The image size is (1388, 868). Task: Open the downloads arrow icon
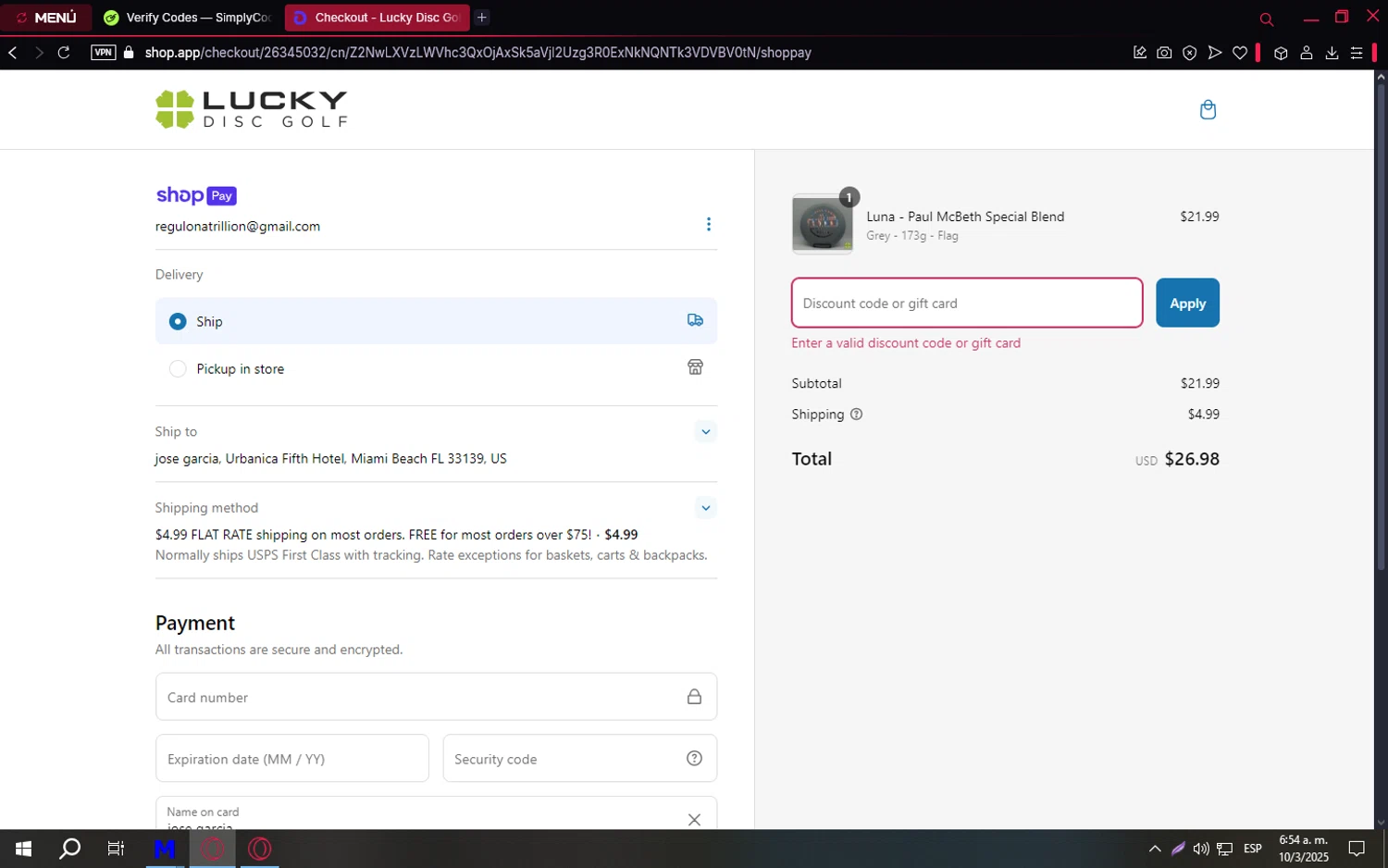tap(1332, 53)
